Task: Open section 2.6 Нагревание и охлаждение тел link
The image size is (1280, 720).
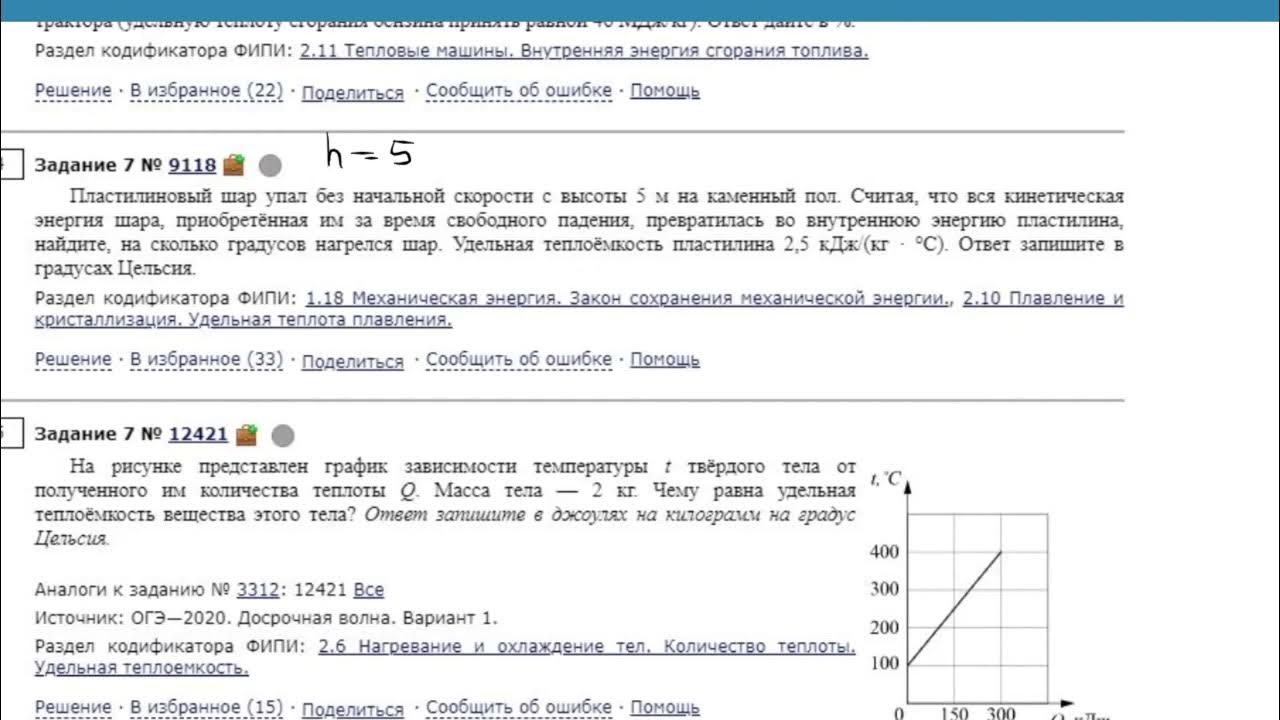Action: (445, 657)
